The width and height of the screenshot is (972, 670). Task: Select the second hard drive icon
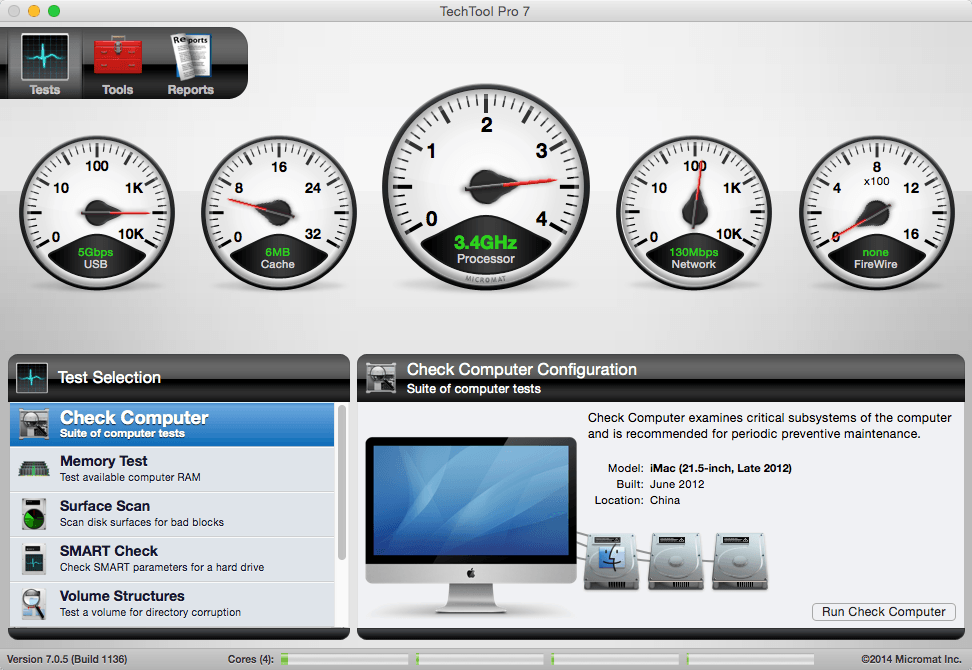[x=676, y=561]
